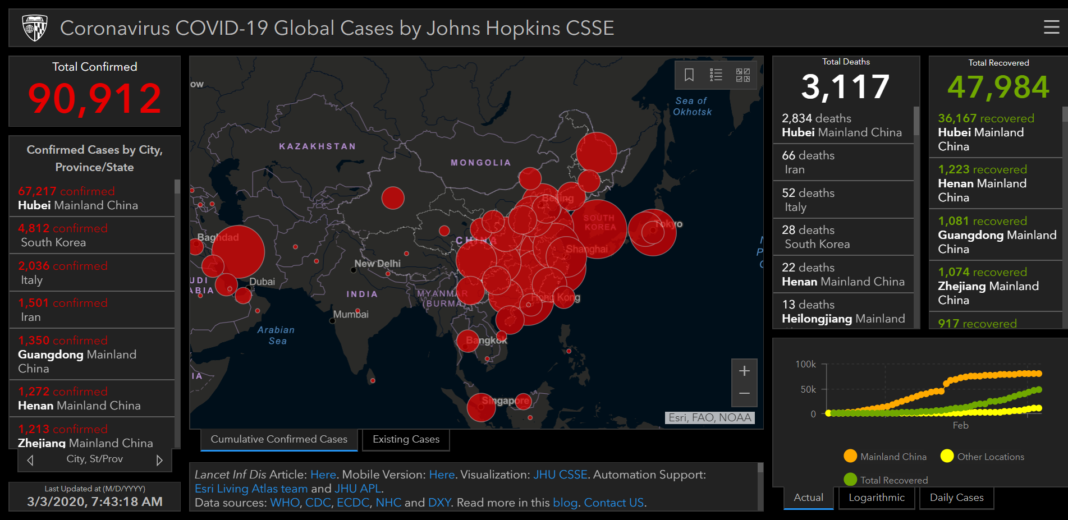This screenshot has height=520, width=1068.
Task: Click the Esri, FAO, NOAA attribution
Action: pyautogui.click(x=710, y=418)
